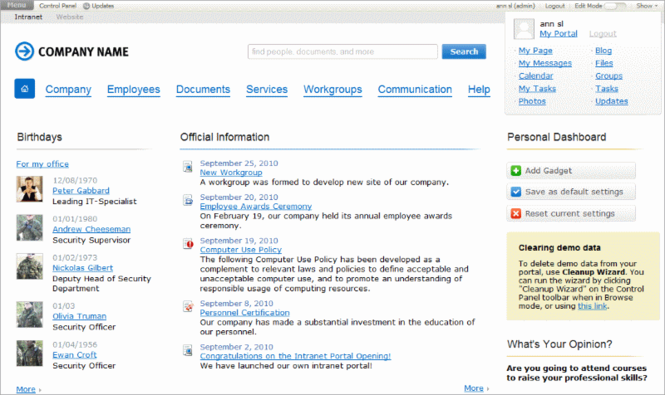665x395 pixels.
Task: Open the Workgroups navigation menu
Action: click(x=332, y=90)
